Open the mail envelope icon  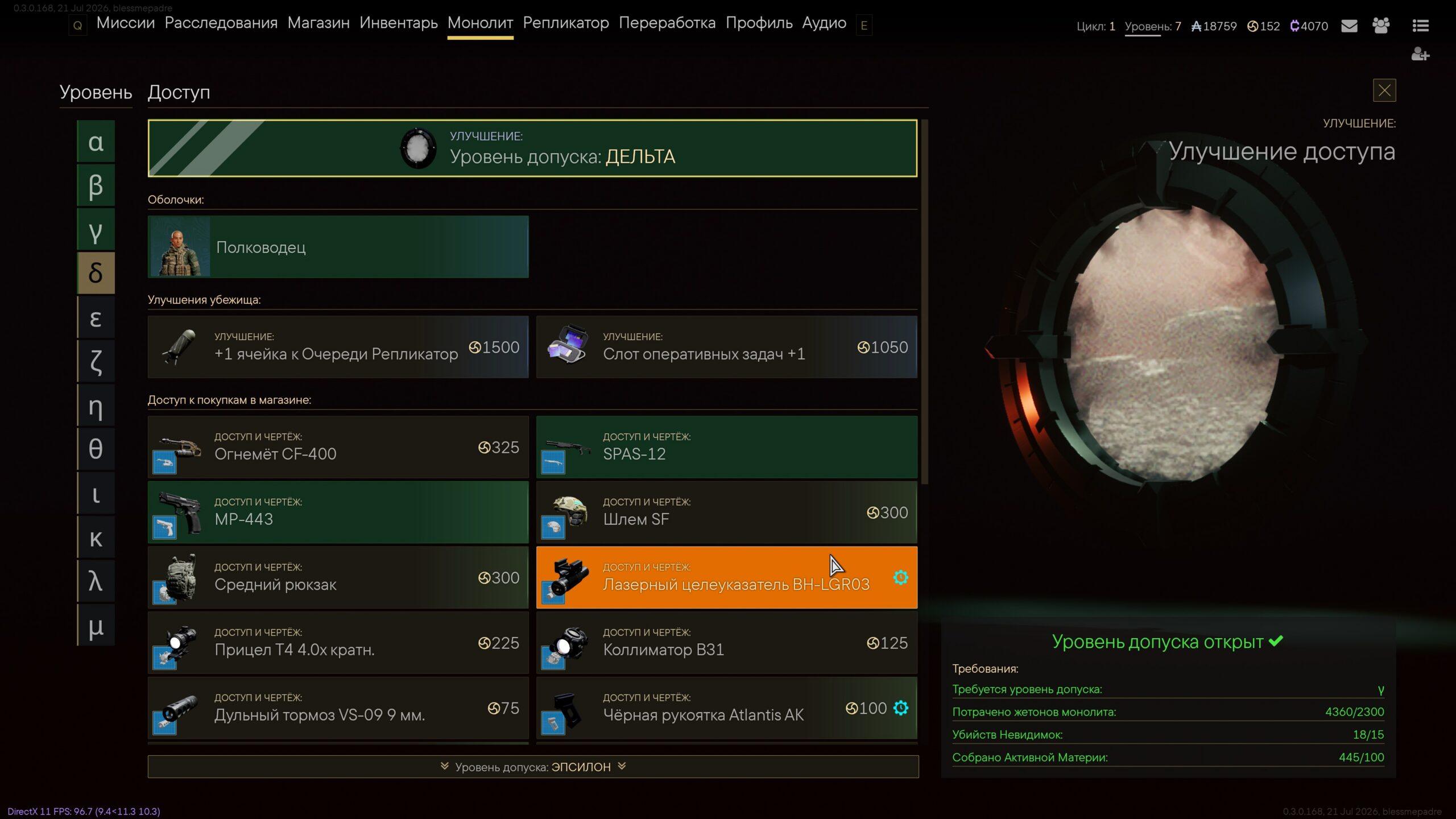pos(1349,26)
